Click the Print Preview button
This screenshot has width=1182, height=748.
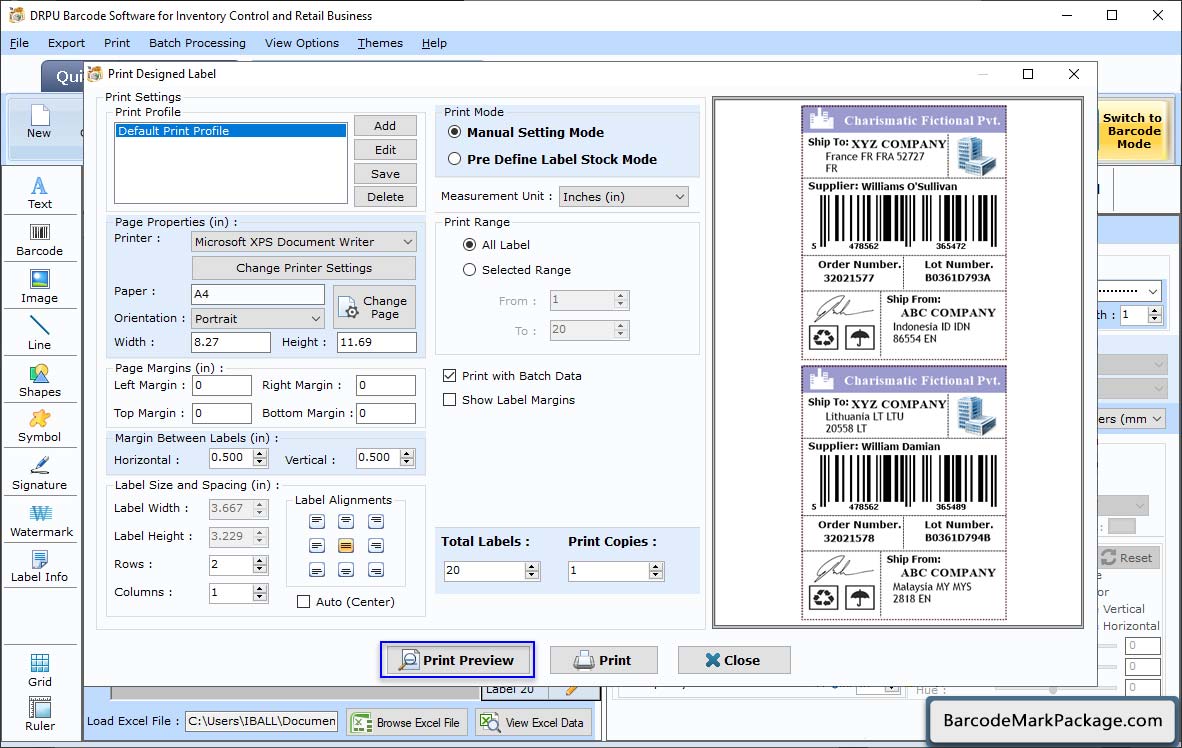[x=458, y=660]
